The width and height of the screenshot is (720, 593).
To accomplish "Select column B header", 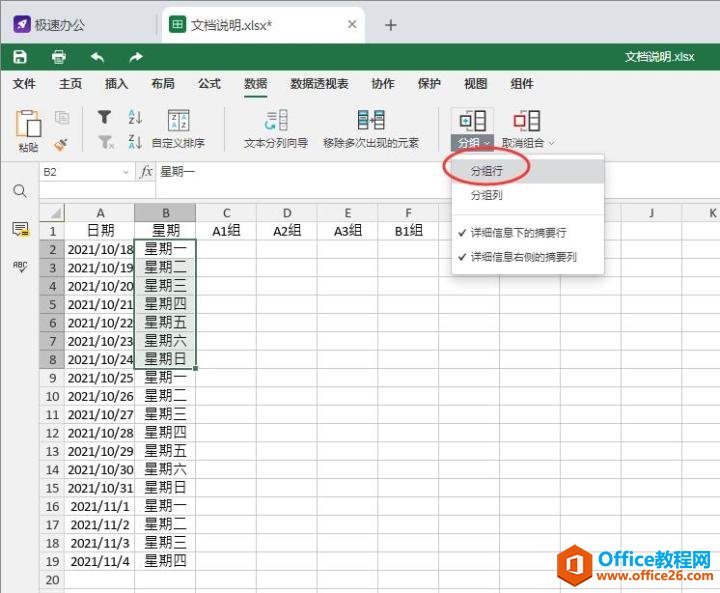I will tap(165, 213).
